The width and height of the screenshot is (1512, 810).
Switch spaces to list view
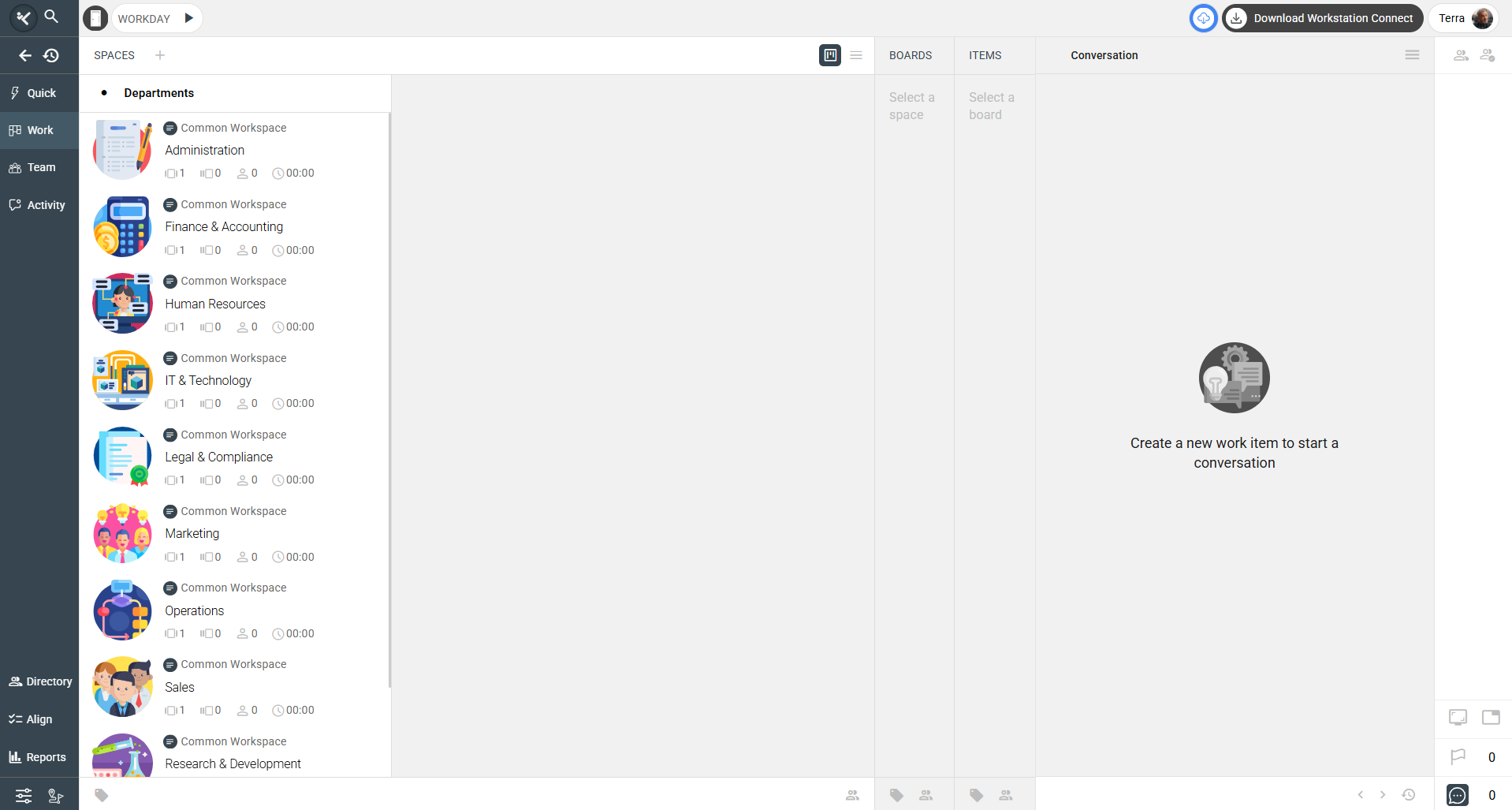point(856,55)
